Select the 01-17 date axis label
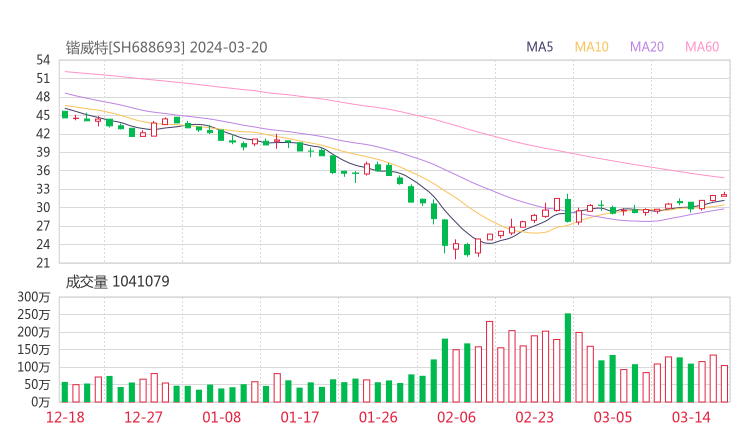Image resolution: width=740 pixels, height=440 pixels. tap(300, 417)
